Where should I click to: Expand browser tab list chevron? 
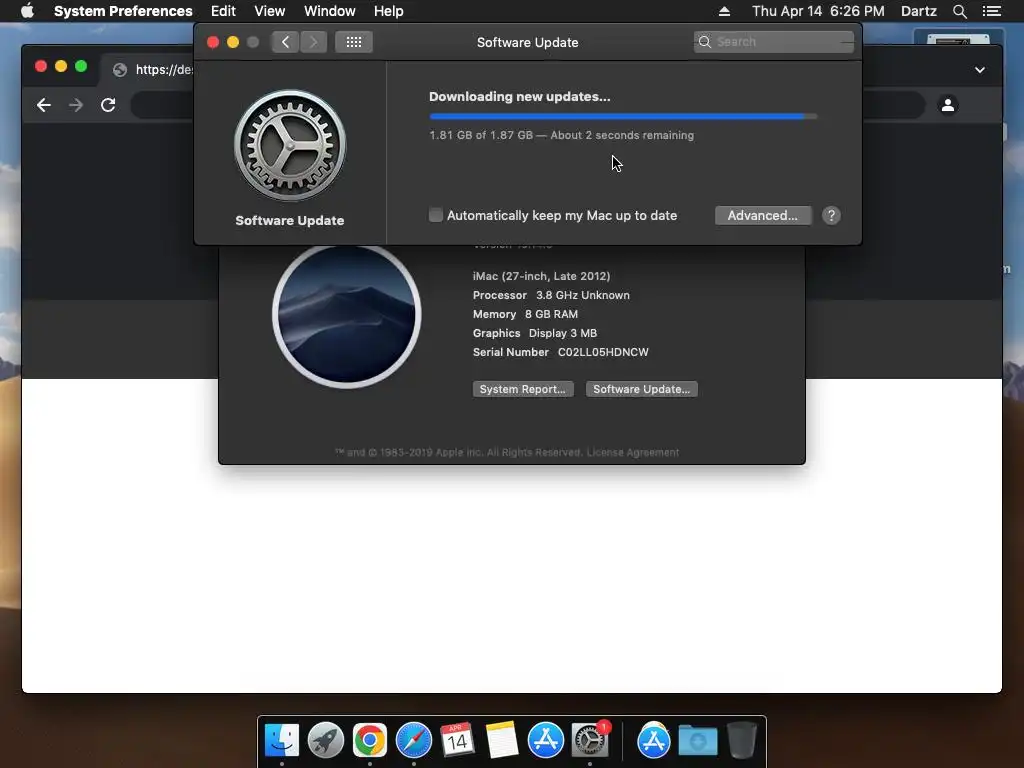(x=980, y=70)
